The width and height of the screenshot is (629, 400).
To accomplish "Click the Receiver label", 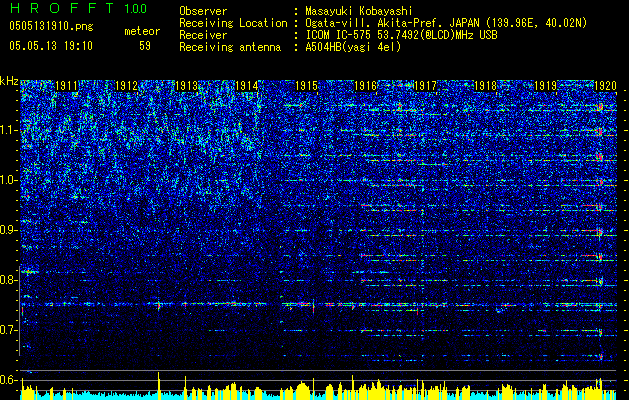I will click(203, 35).
